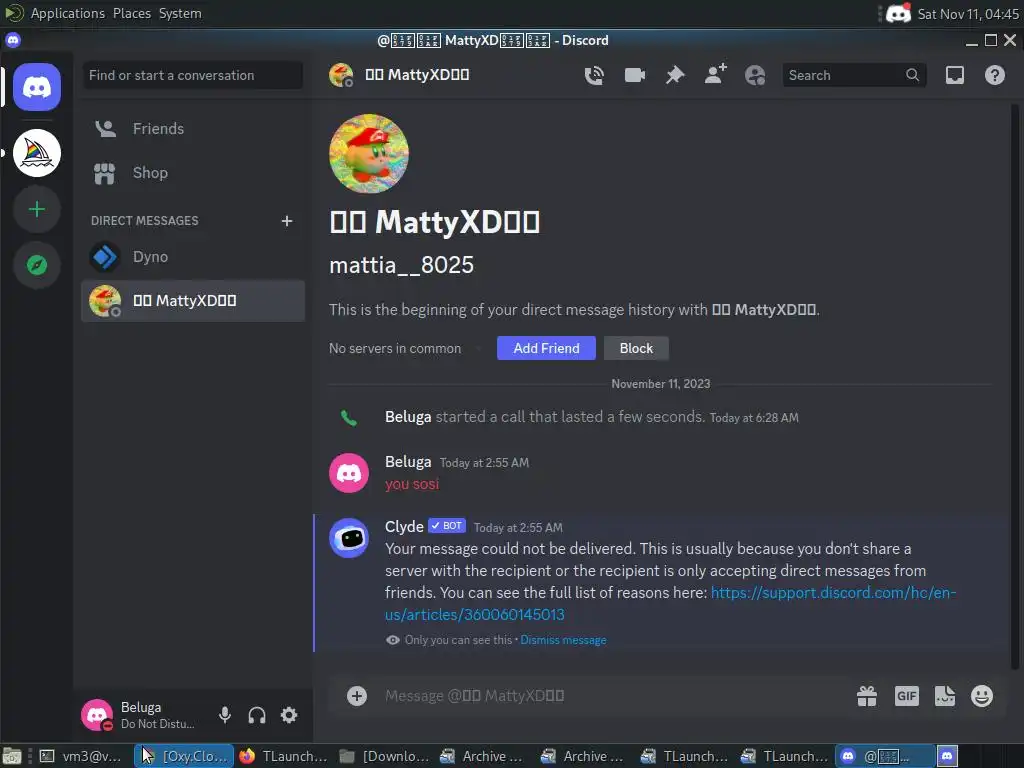Screen dimensions: 1024x768
Task: Open the support.discord.com article link
Action: pos(833,593)
